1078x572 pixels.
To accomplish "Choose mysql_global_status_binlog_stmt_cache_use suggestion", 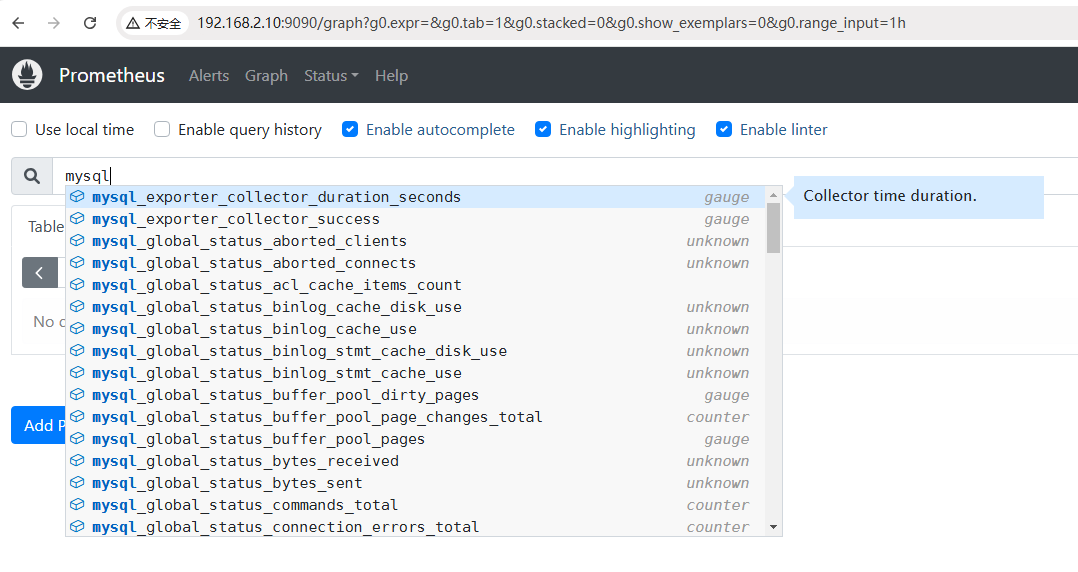I will 415,373.
